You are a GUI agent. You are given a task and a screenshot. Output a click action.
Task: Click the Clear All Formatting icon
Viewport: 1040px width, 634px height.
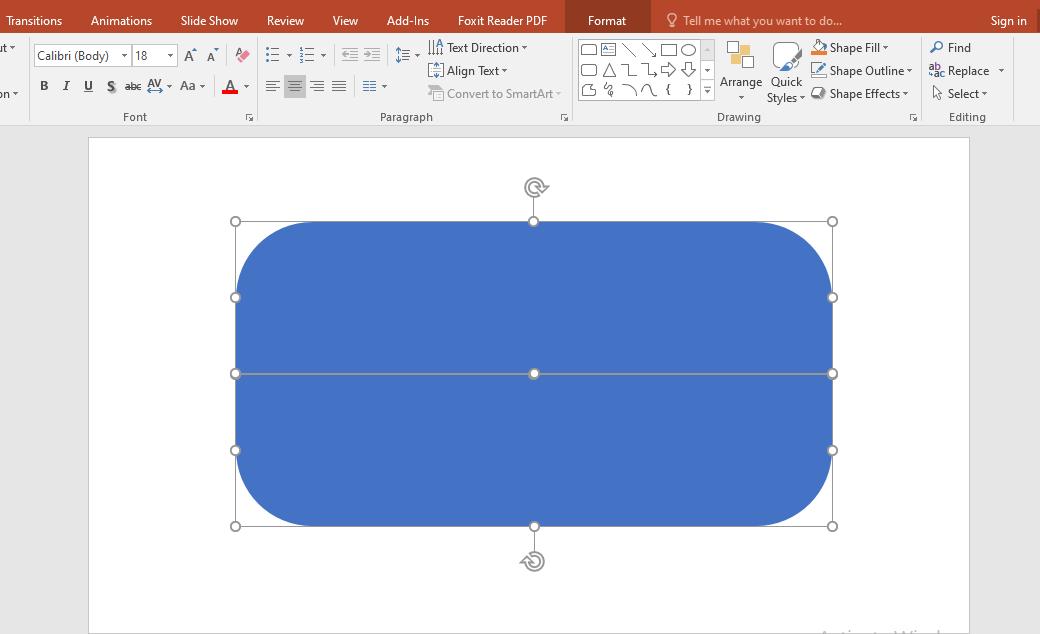[241, 55]
